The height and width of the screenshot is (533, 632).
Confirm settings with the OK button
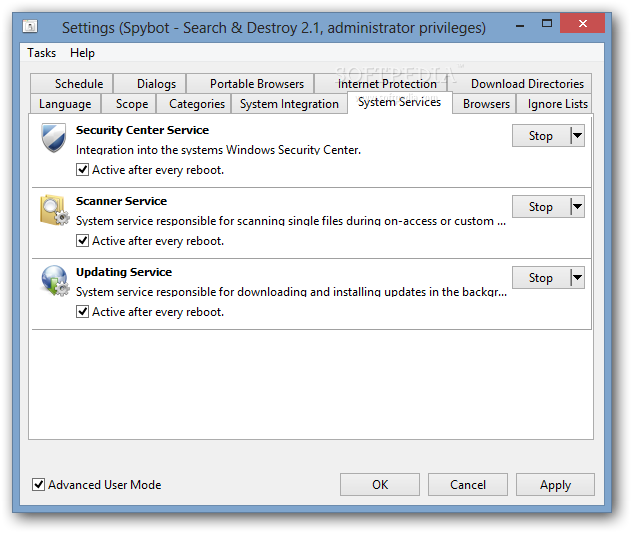point(380,484)
